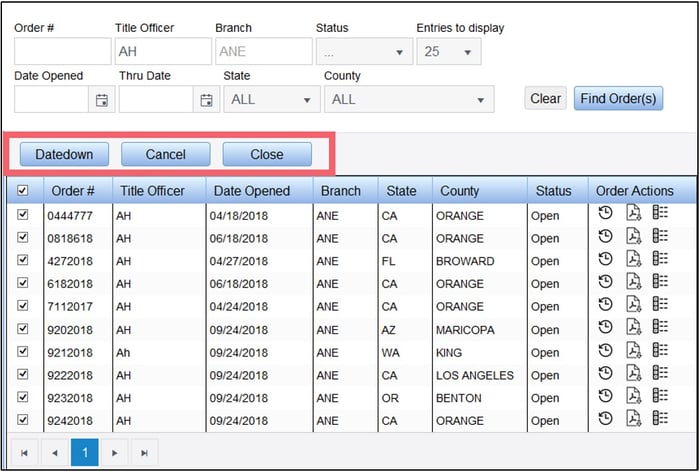Open list icon for order 9202018
Screen dimensions: 700x472
(x=660, y=327)
